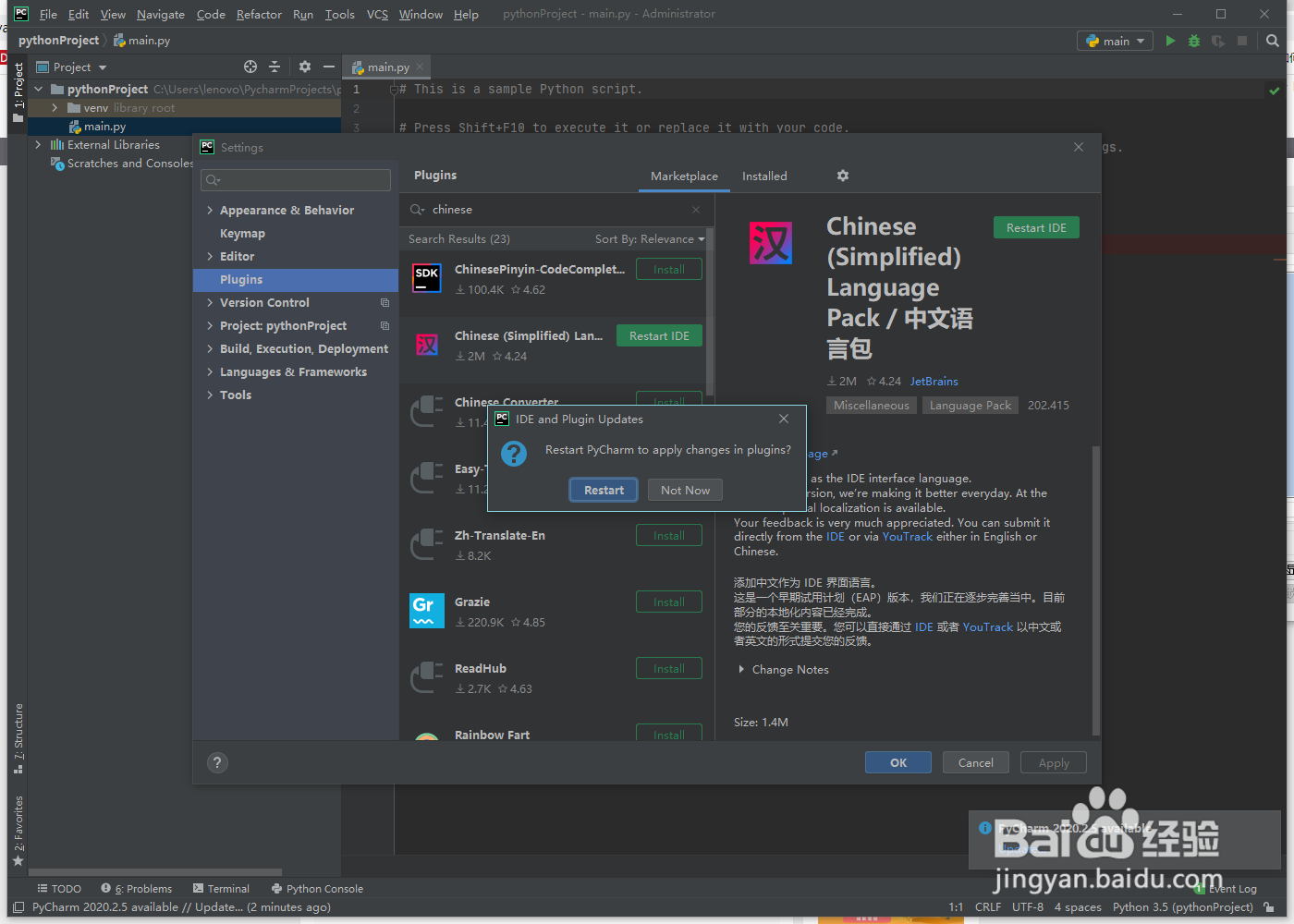Click the JetBrains vendor link
The width and height of the screenshot is (1294, 924).
(x=934, y=381)
